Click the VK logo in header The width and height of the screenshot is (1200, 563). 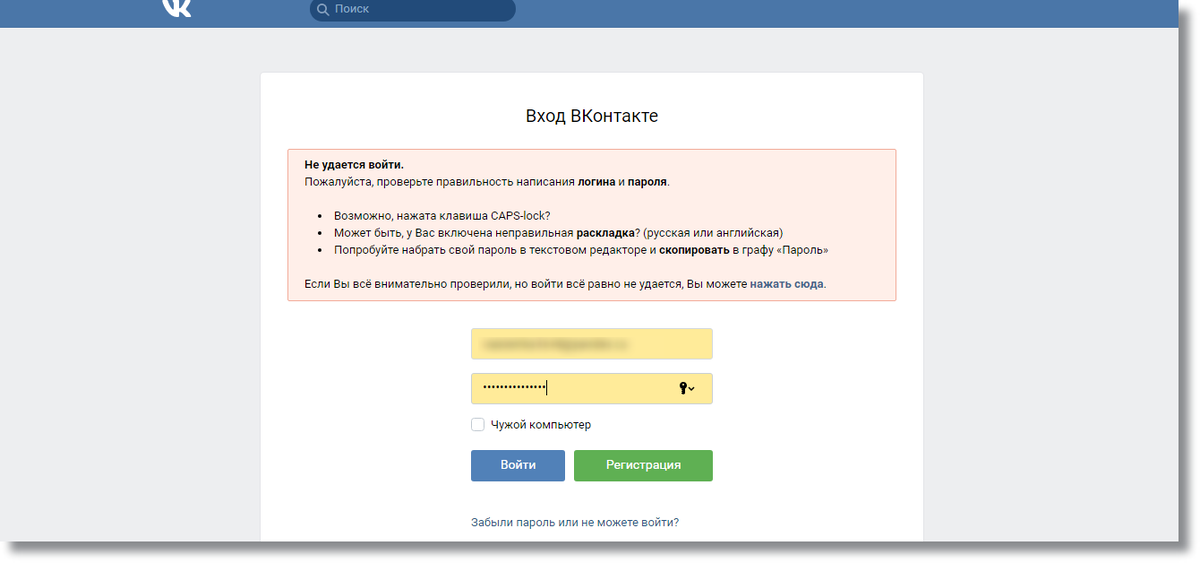click(x=177, y=7)
